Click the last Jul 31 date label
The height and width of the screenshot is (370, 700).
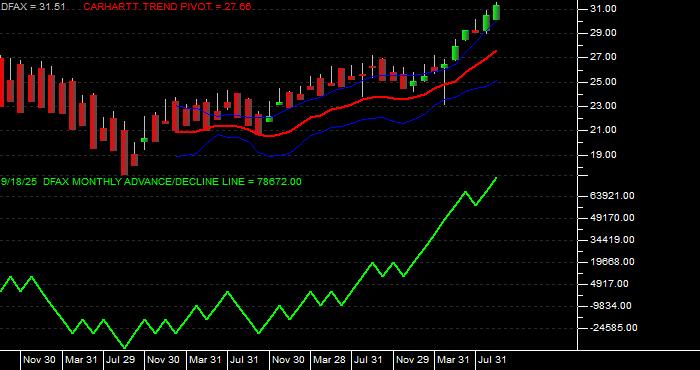click(x=492, y=360)
